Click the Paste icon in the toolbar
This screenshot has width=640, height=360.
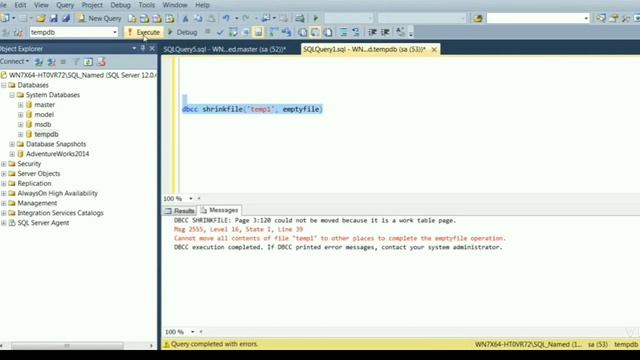coord(211,18)
